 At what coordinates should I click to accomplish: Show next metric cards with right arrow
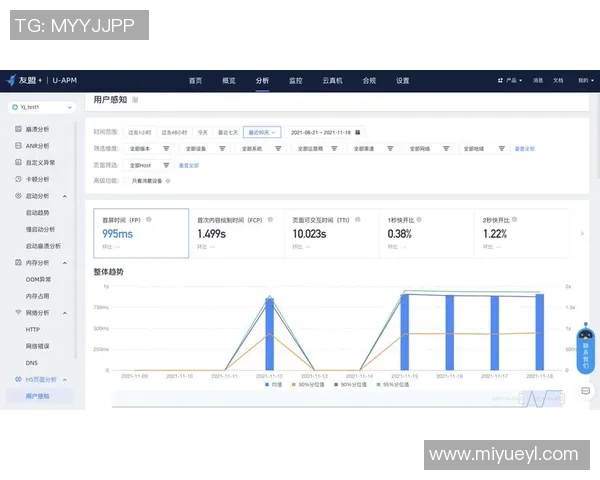(582, 233)
